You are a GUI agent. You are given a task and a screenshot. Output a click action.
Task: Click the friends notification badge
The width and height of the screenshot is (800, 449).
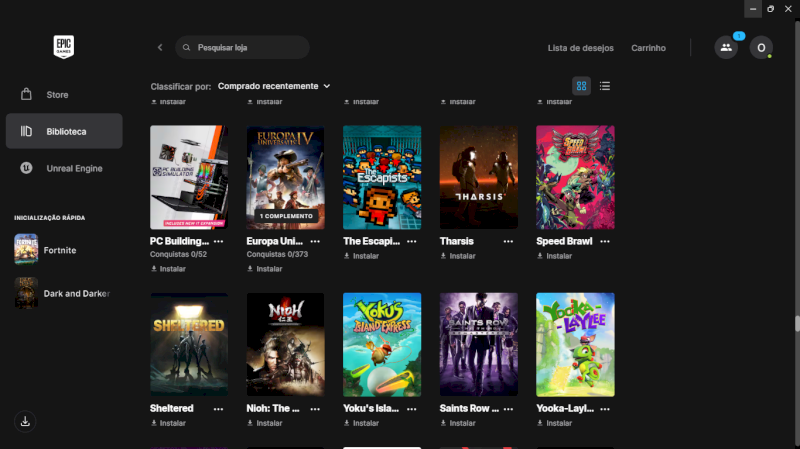(739, 36)
